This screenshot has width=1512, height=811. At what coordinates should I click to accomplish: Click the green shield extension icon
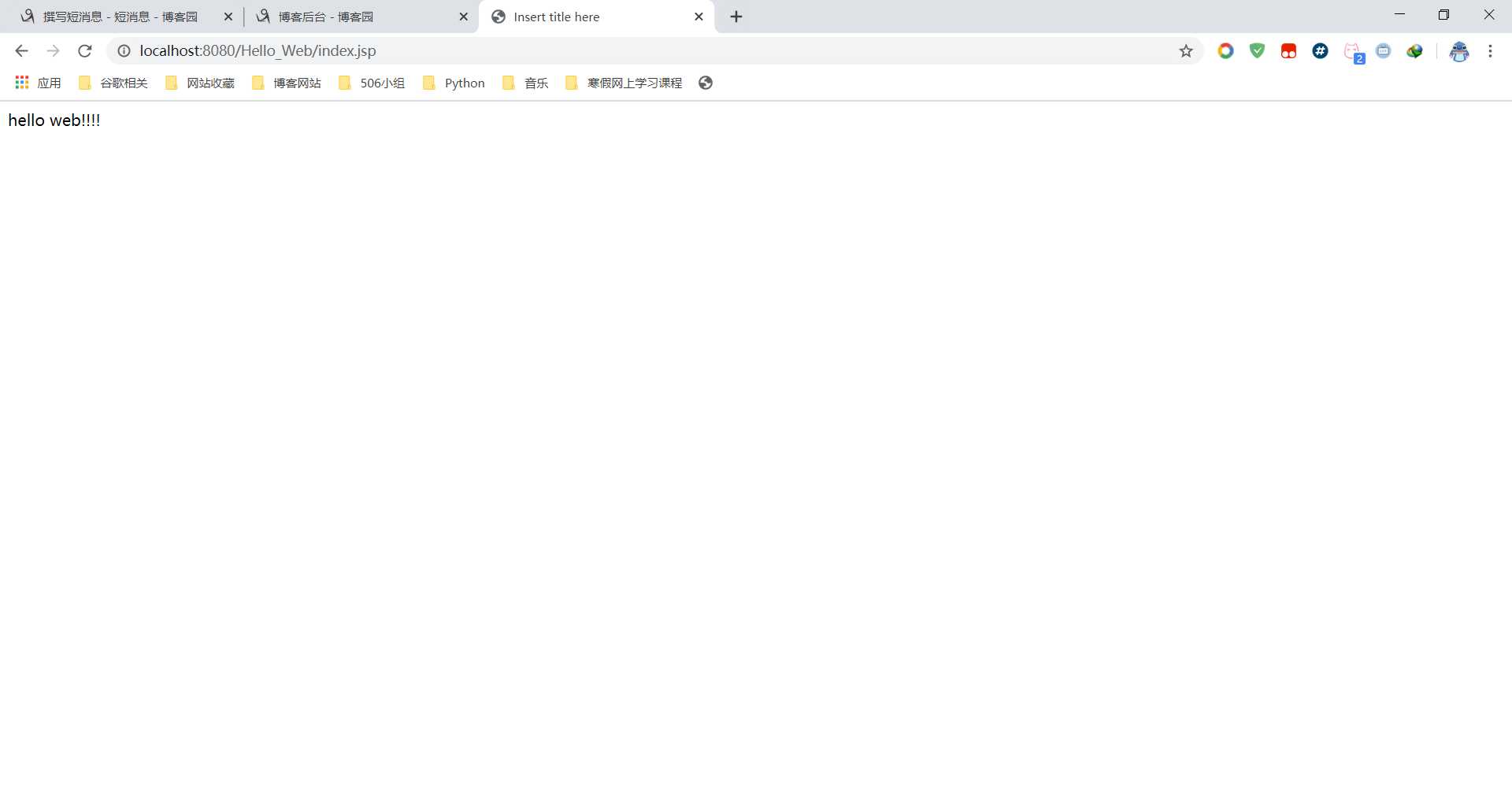point(1257,51)
